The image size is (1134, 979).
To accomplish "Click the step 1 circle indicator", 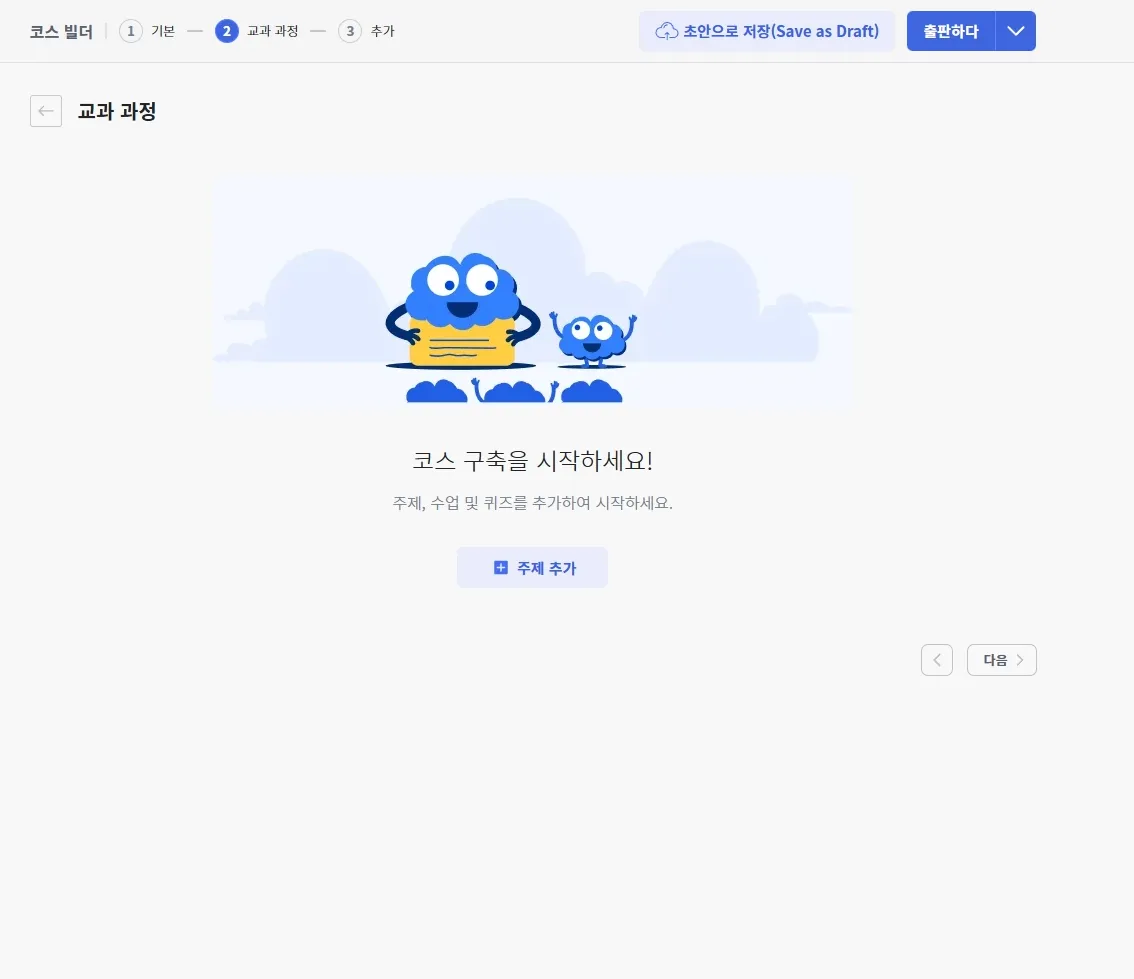I will click(x=130, y=31).
